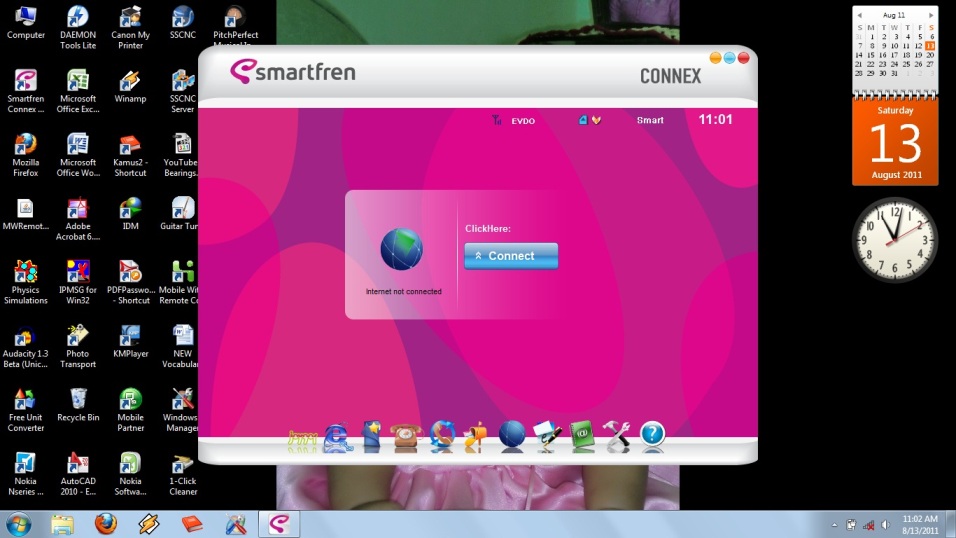Viewport: 956px width, 538px height.
Task: Open the phone sync icon with blue arrows
Action: (x=442, y=436)
